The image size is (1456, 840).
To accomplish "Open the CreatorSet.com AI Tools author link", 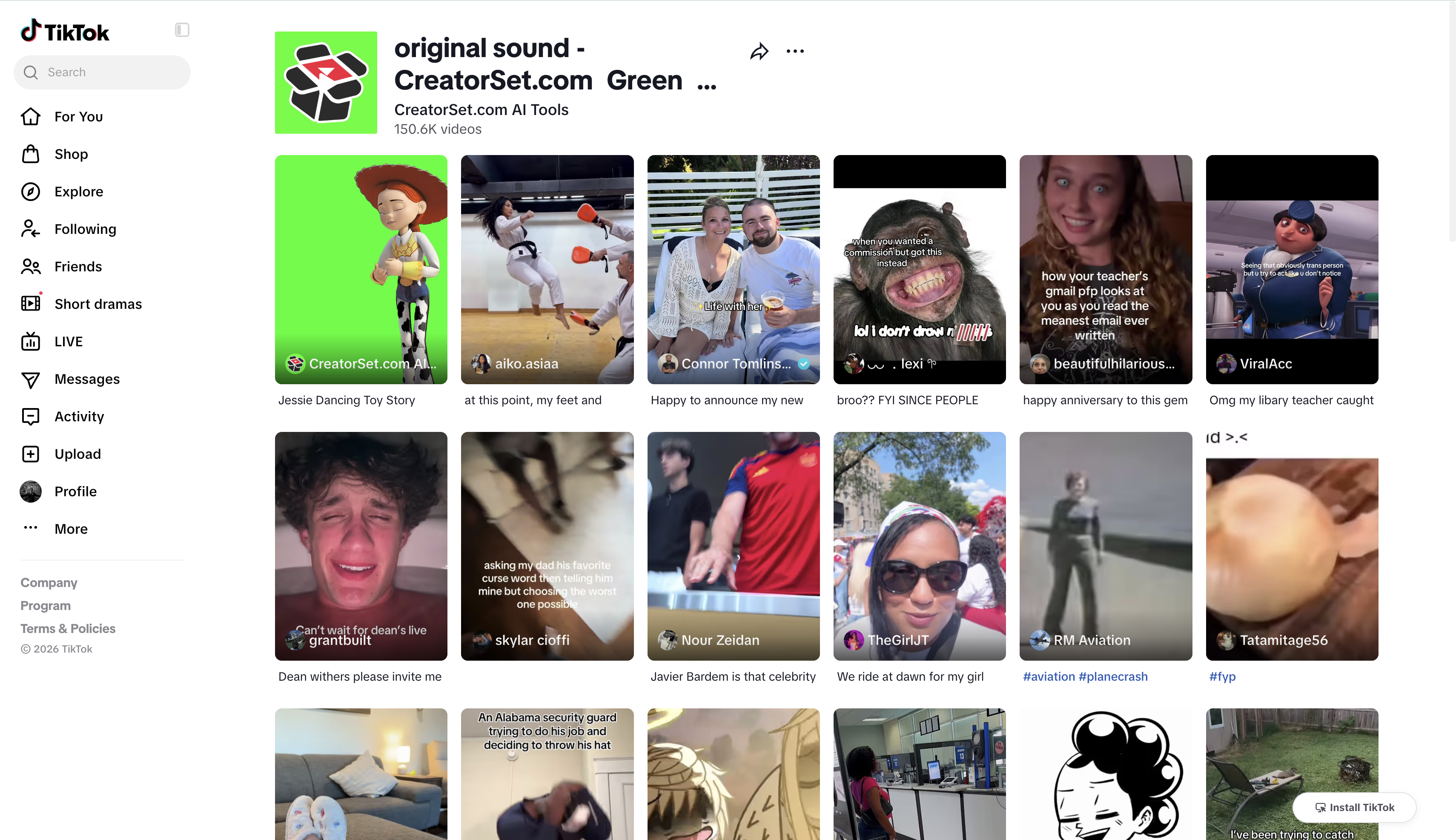I will [482, 109].
